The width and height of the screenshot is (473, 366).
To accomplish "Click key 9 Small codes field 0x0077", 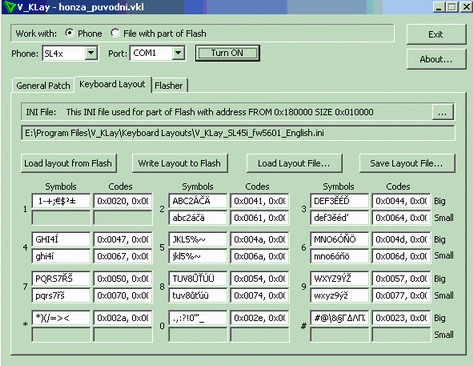I will 401,295.
